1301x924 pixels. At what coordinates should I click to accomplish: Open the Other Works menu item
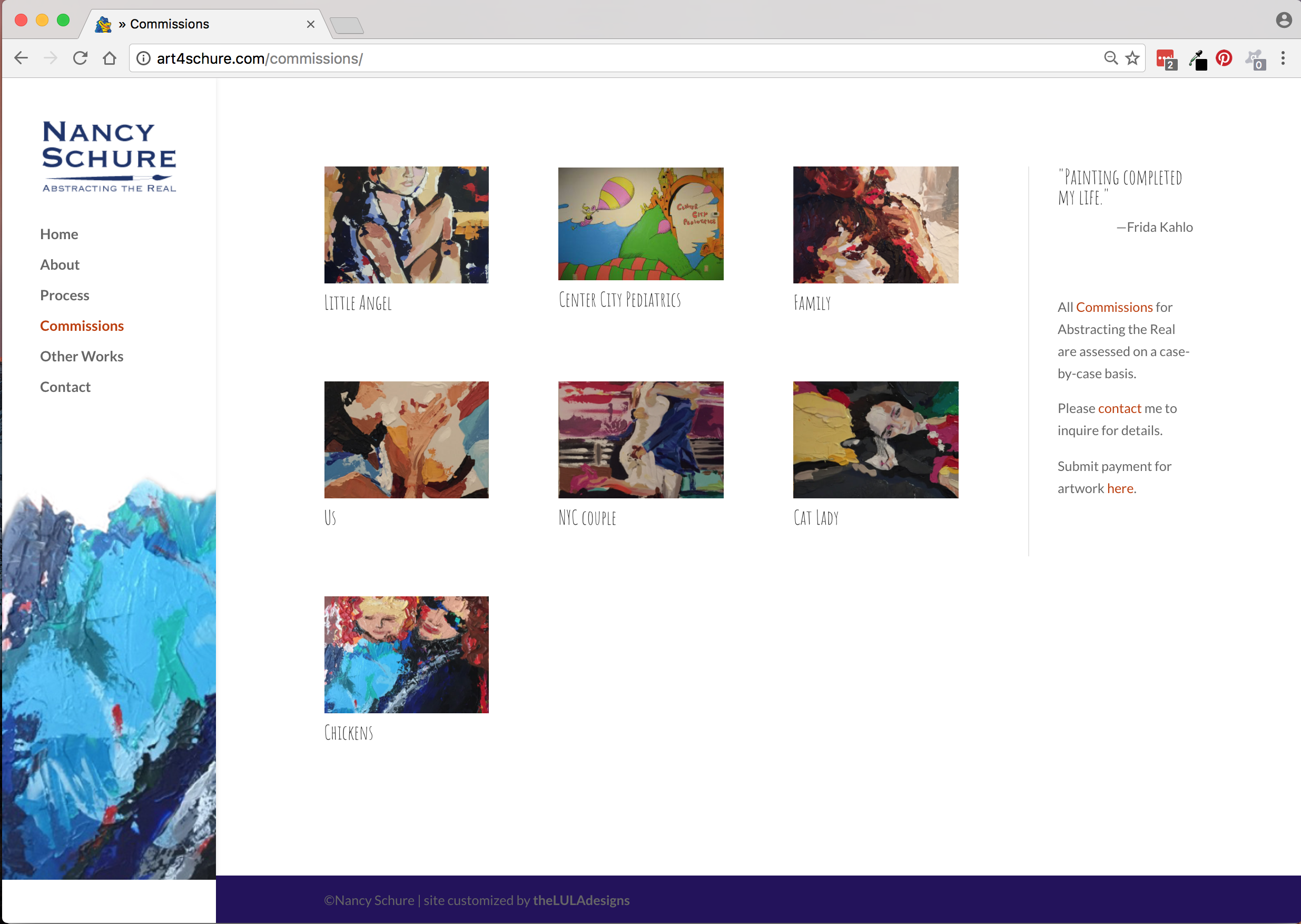pos(82,356)
